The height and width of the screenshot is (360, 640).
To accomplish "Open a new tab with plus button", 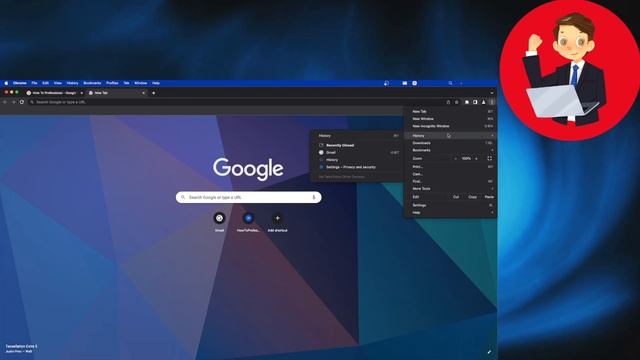I will coord(153,93).
